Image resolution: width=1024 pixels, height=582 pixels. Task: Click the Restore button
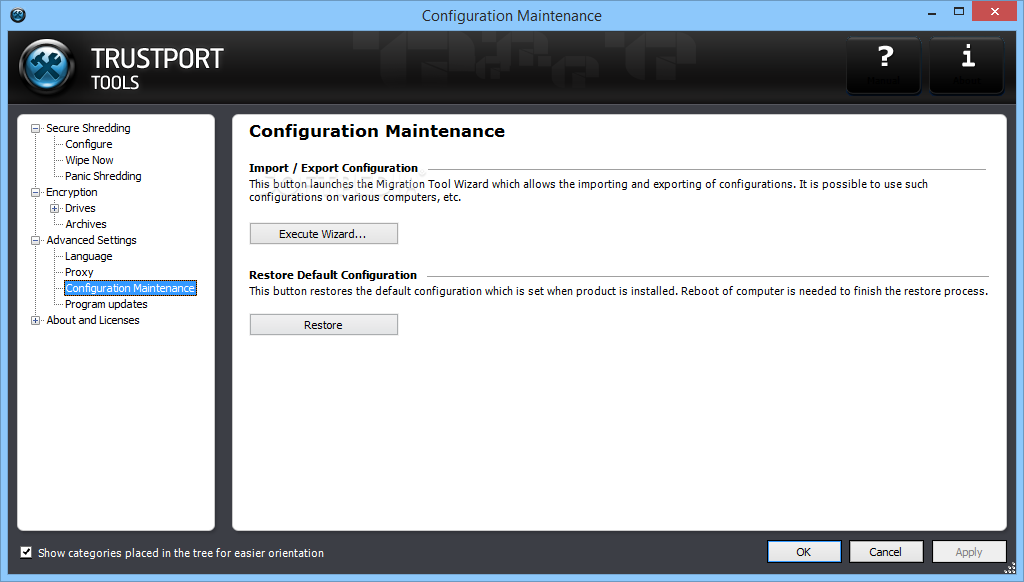(323, 325)
